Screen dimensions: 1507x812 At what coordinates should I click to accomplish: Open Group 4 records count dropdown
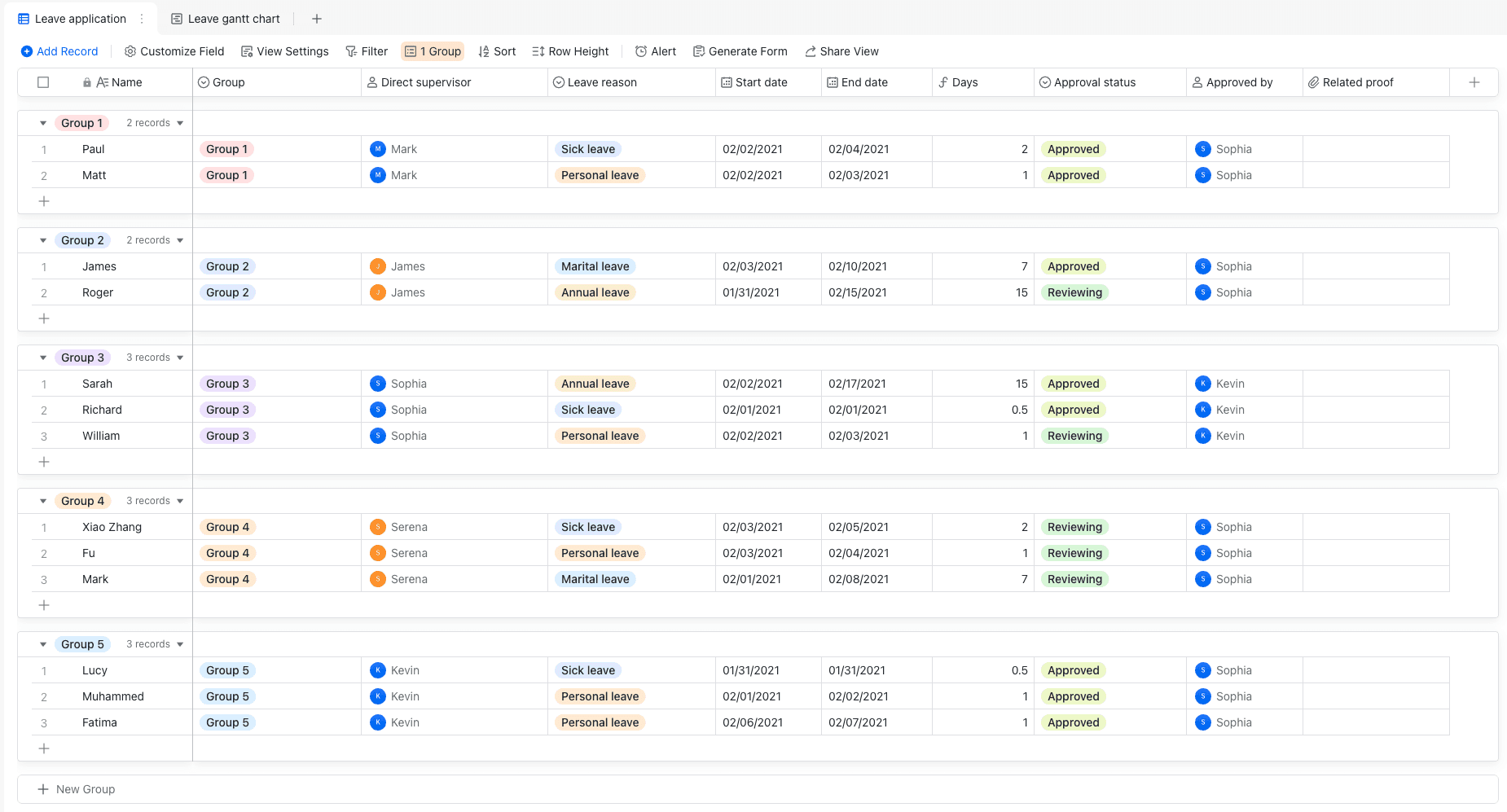(x=155, y=501)
